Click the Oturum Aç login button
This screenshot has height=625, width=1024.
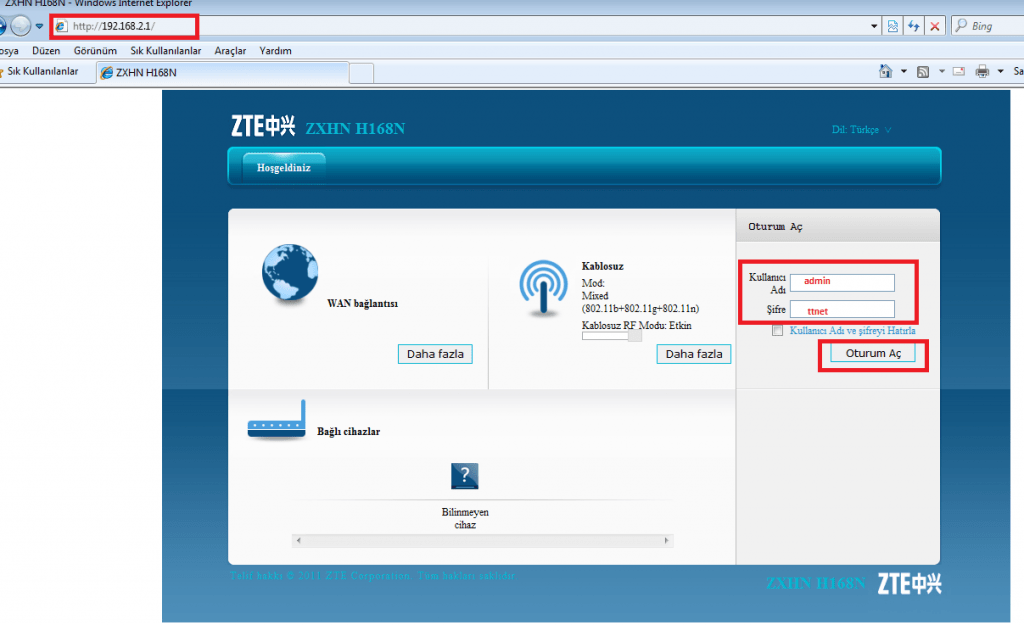coord(871,353)
